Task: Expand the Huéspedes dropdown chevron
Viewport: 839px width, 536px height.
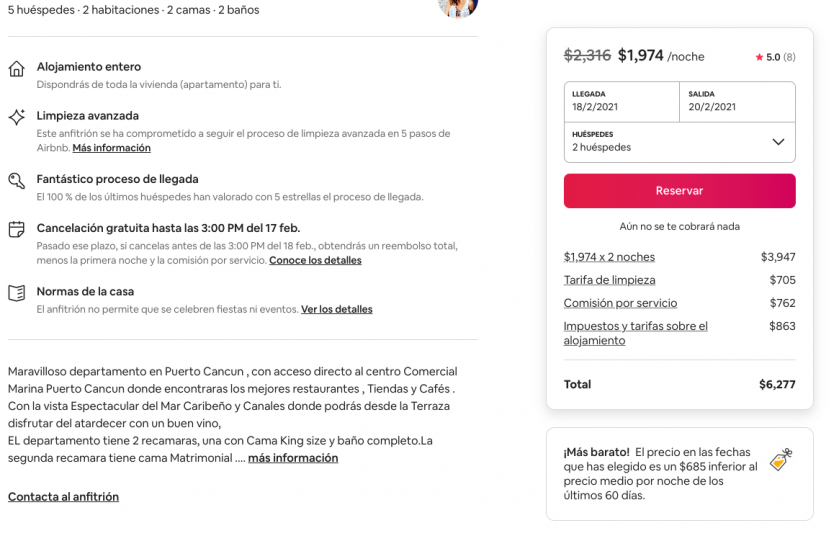Action: pos(778,142)
